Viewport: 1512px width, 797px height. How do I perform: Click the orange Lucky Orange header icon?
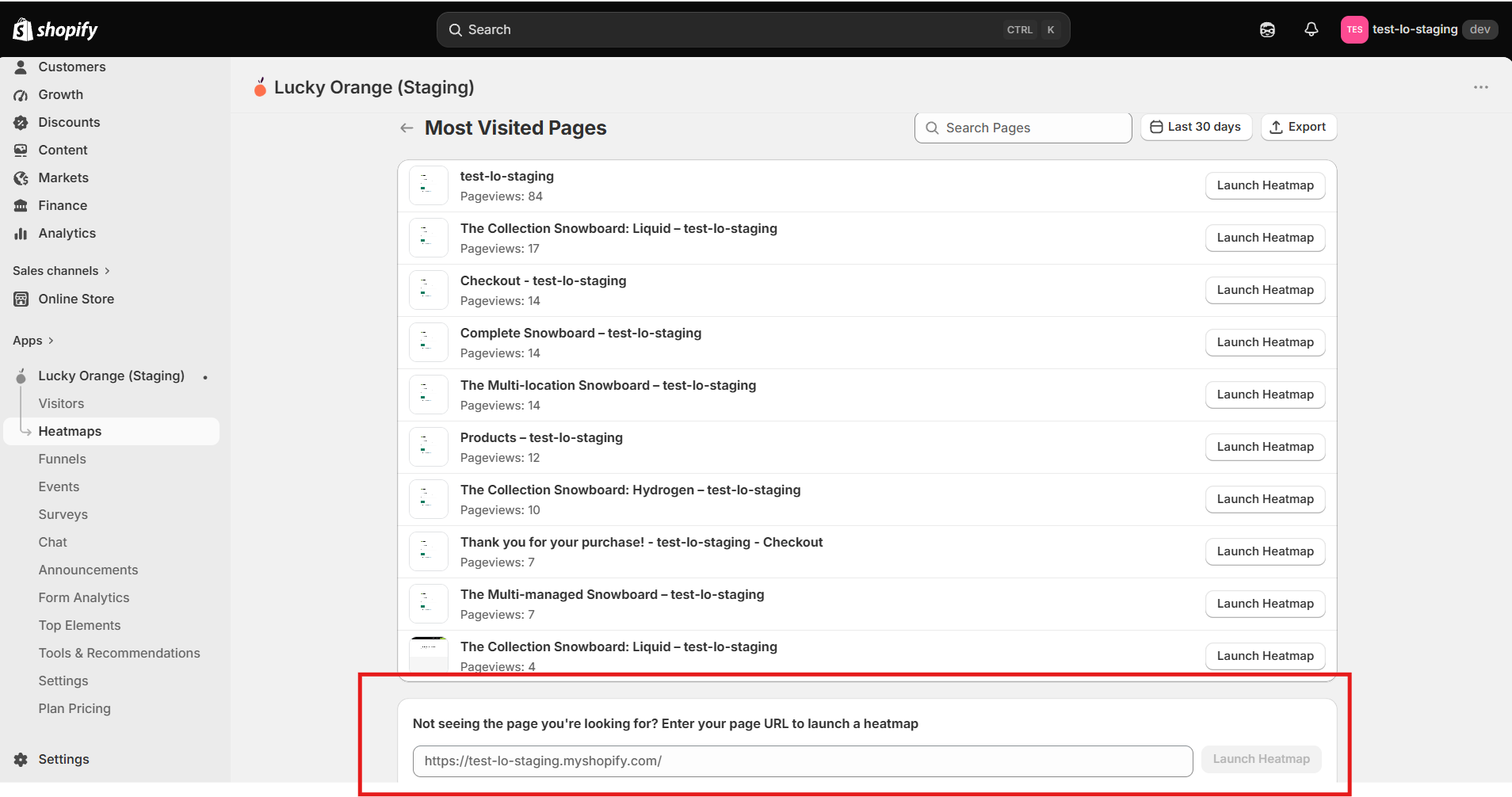pos(260,87)
